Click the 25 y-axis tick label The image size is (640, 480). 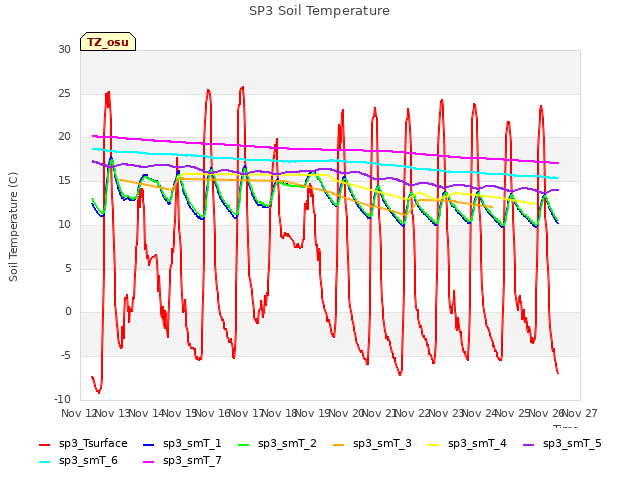click(64, 93)
